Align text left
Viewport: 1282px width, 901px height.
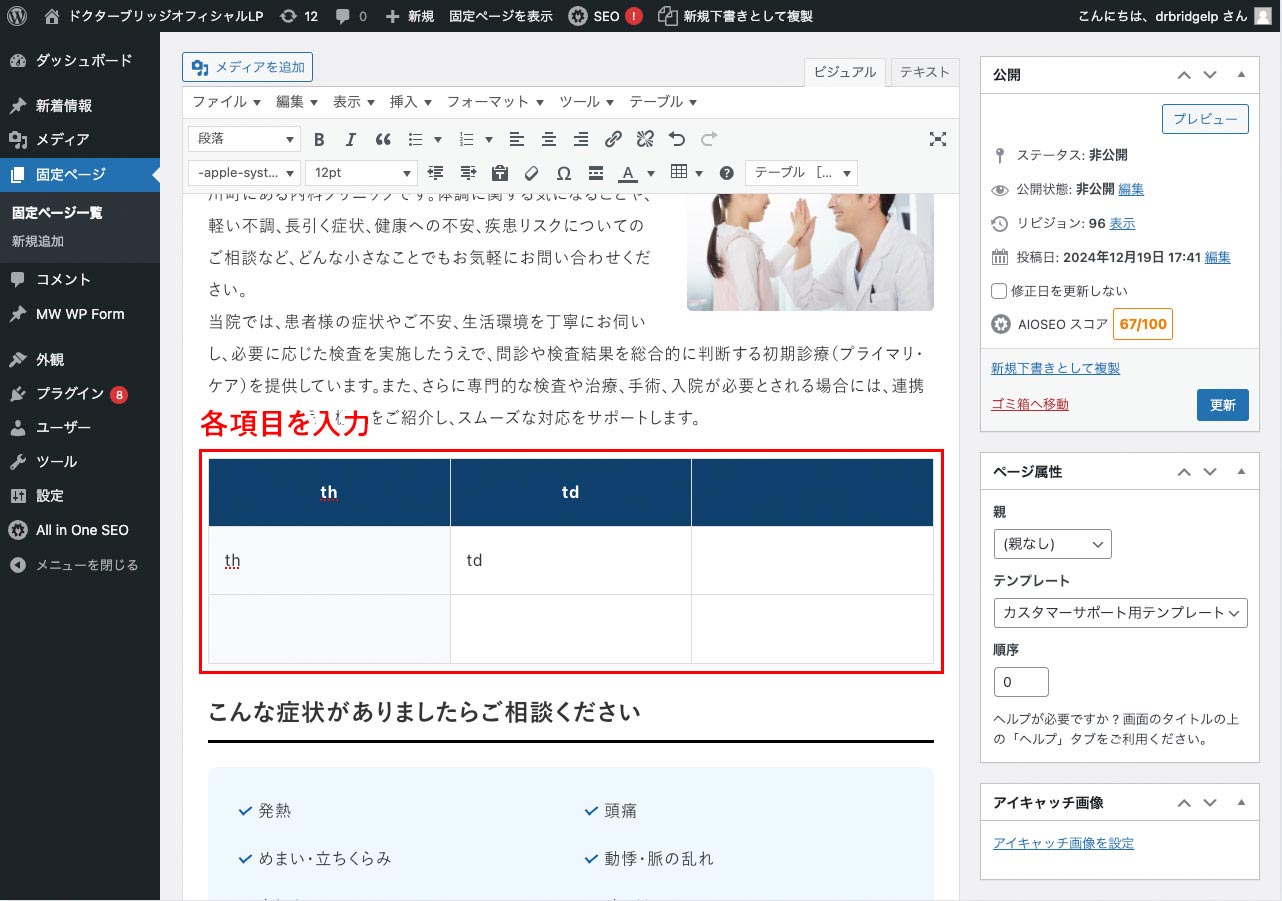tap(517, 140)
